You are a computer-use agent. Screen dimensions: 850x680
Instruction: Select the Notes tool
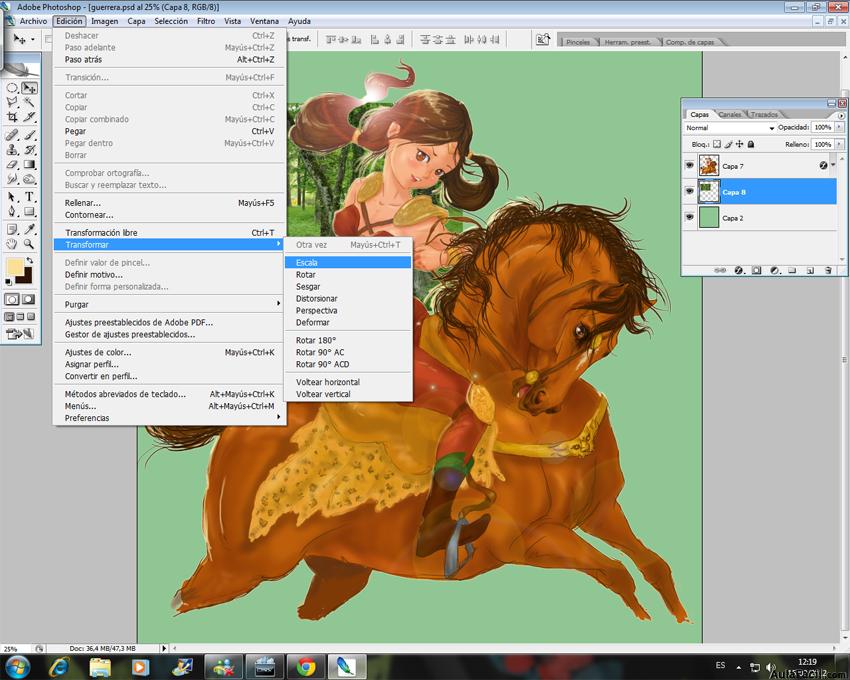(x=12, y=229)
